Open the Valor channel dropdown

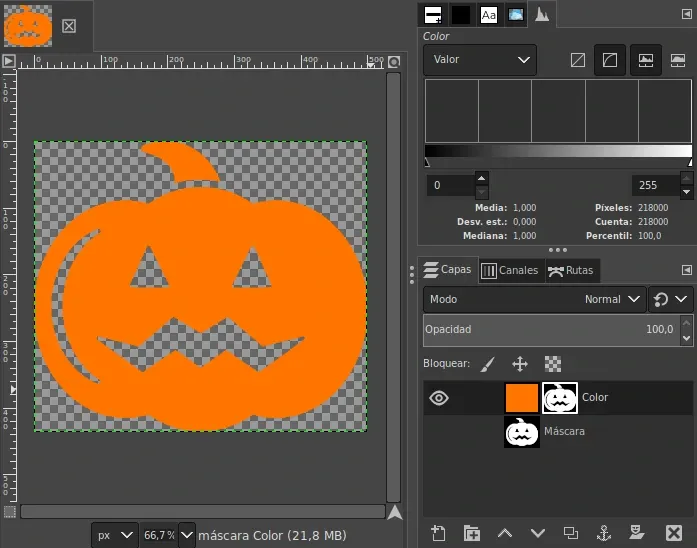(x=480, y=60)
